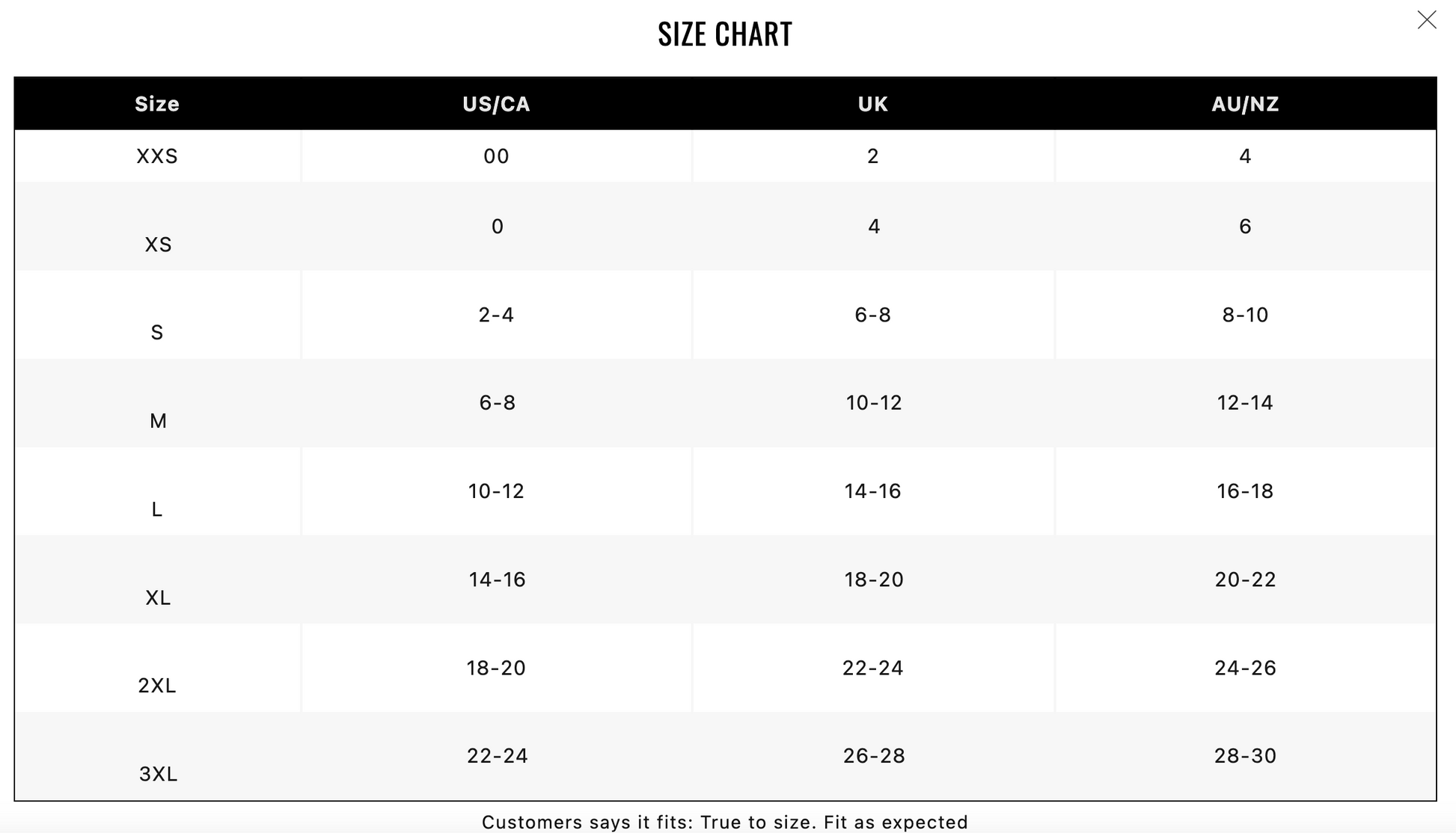The width and height of the screenshot is (1456, 833).
Task: Click the S size row label
Action: tap(157, 333)
